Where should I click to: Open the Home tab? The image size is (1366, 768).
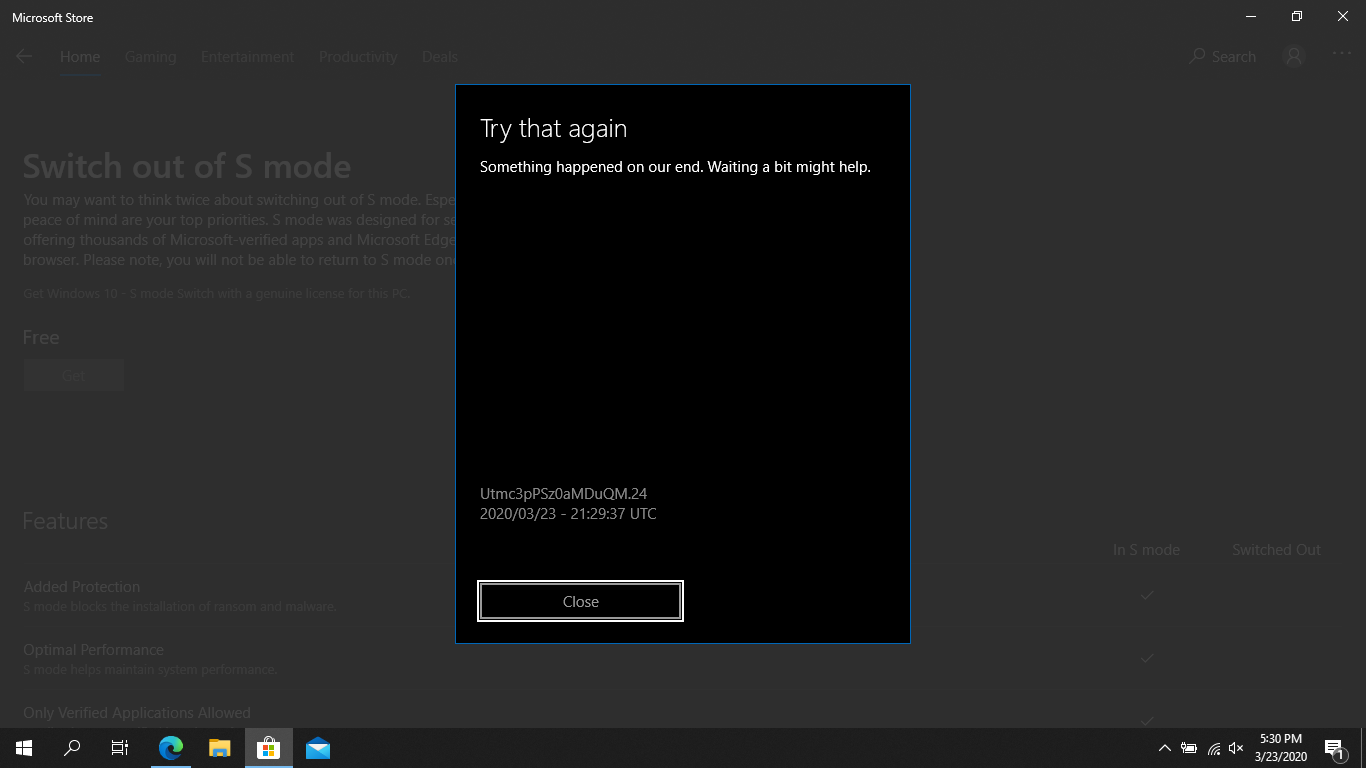point(80,57)
